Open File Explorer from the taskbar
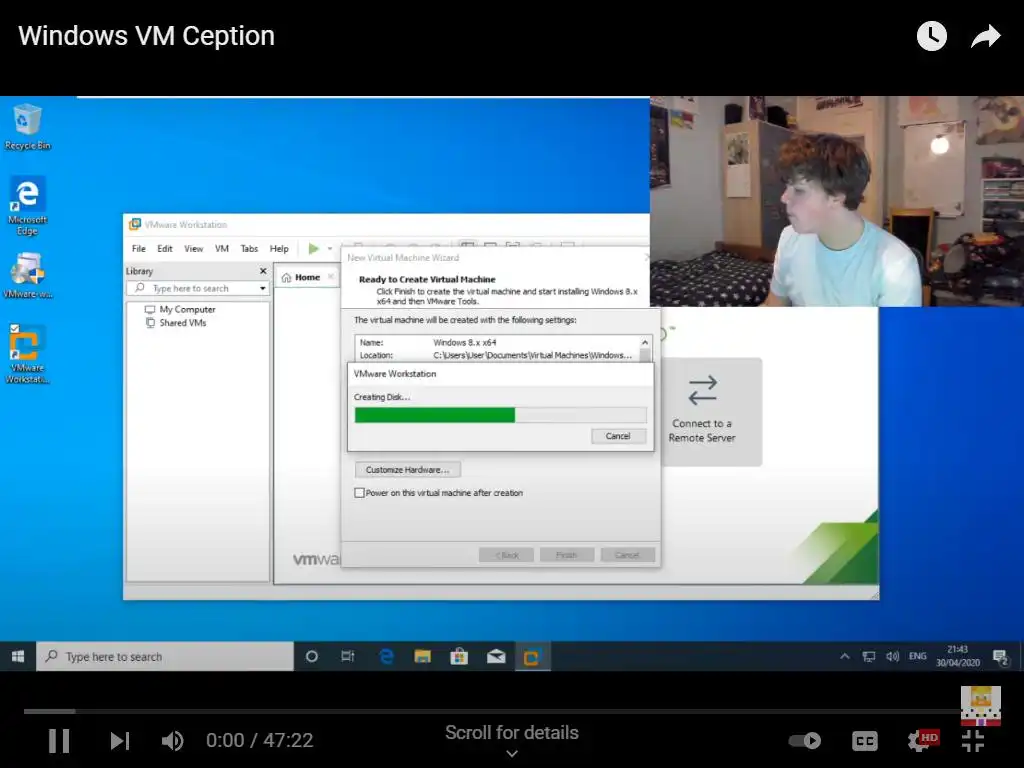This screenshot has height=768, width=1024. 423,656
